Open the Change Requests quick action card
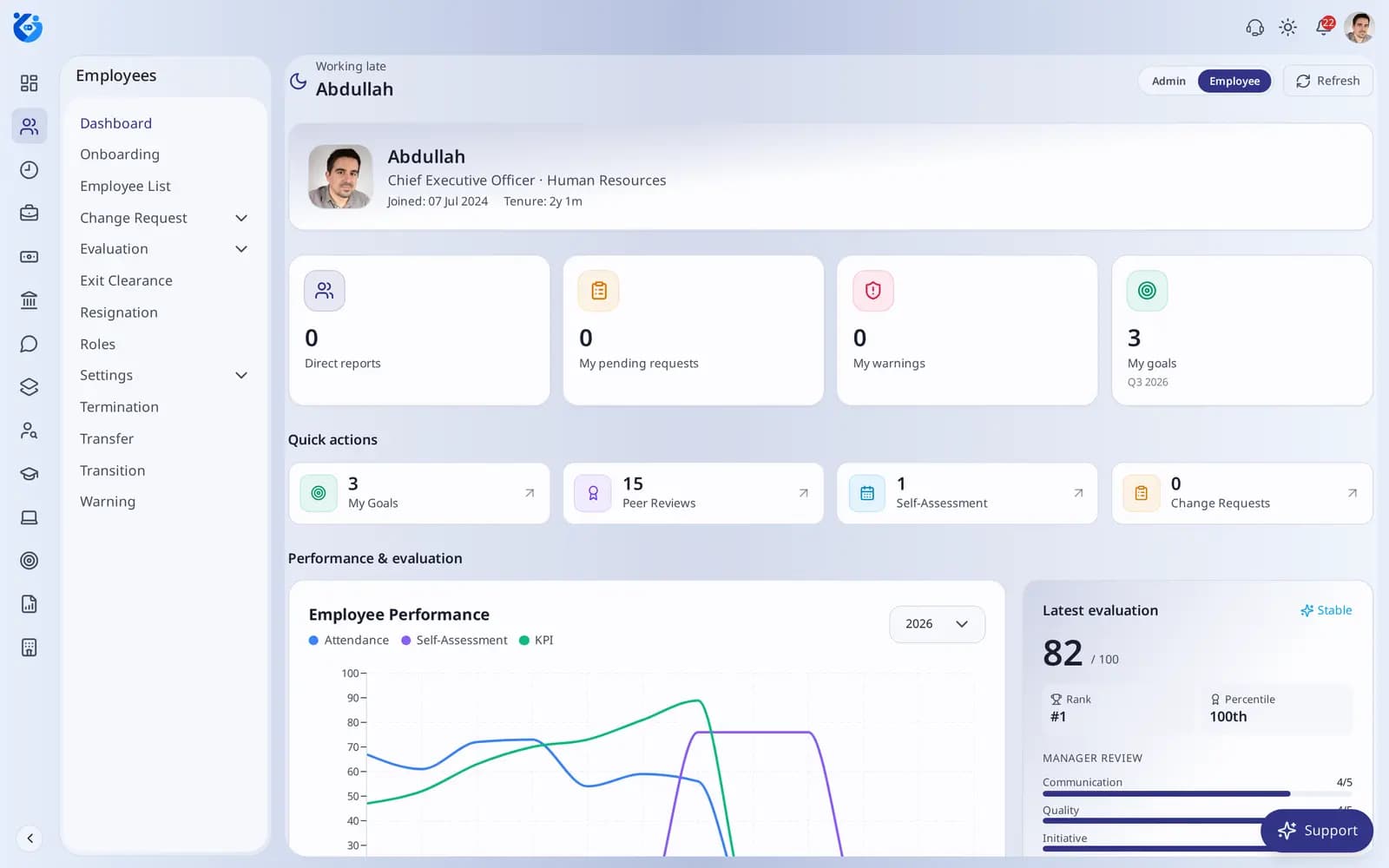1389x868 pixels. (1242, 493)
